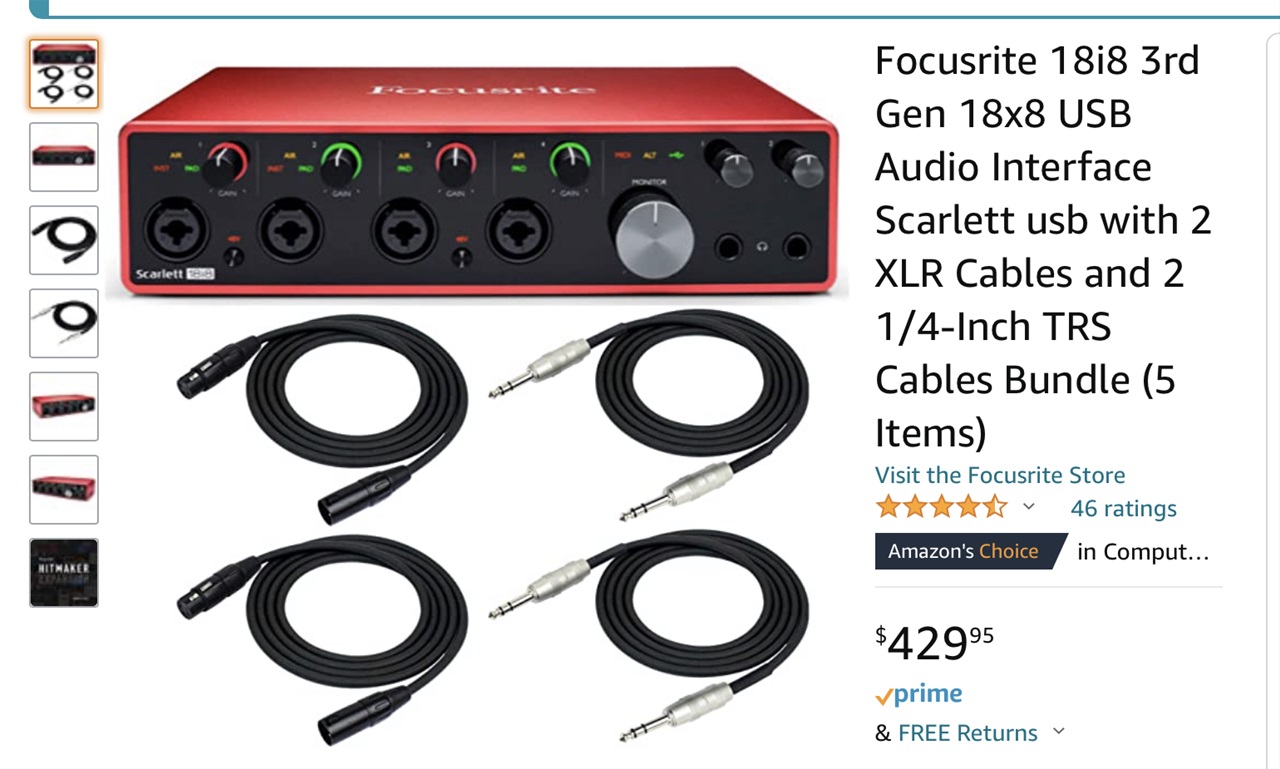Click the prime logo icon
The height and width of the screenshot is (769, 1280).
pyautogui.click(x=918, y=694)
